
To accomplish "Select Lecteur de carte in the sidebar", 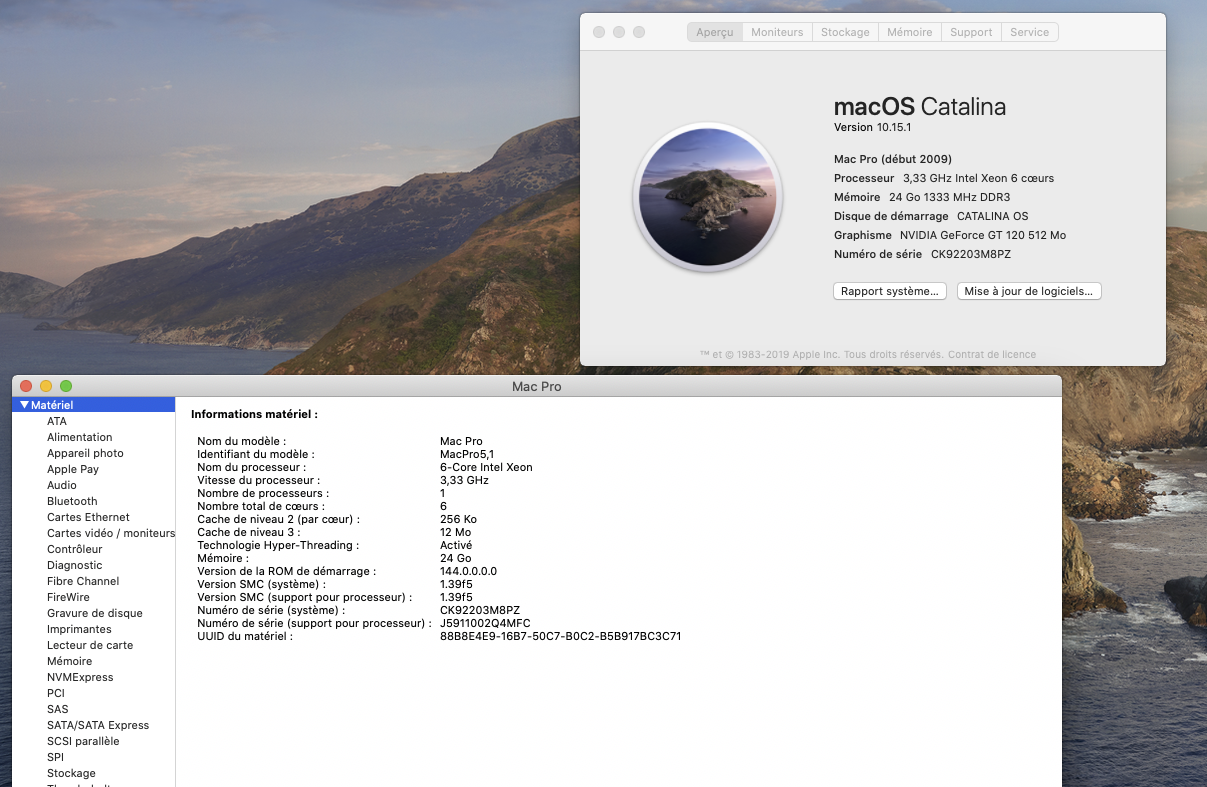I will pyautogui.click(x=90, y=645).
